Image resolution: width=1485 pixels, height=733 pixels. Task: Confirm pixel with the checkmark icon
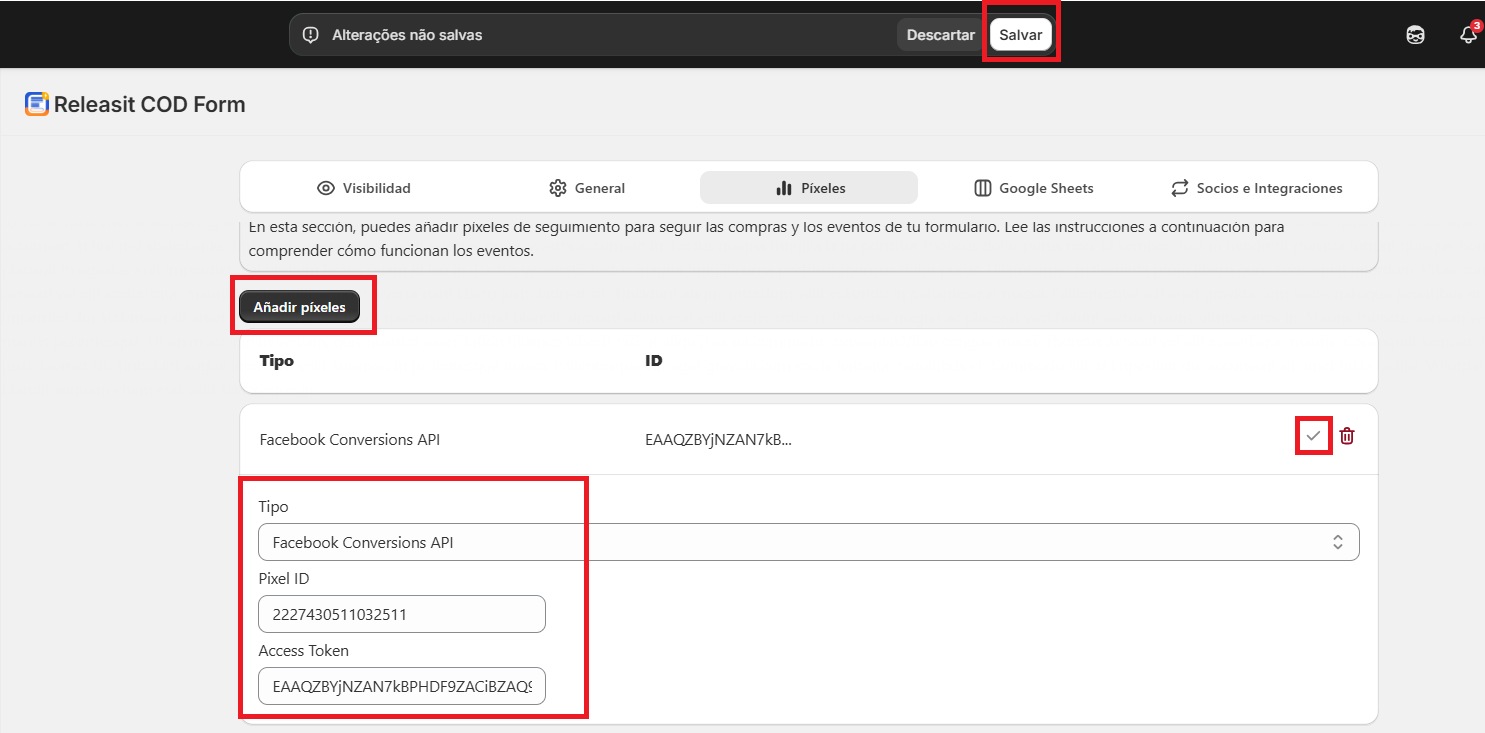[x=1313, y=436]
